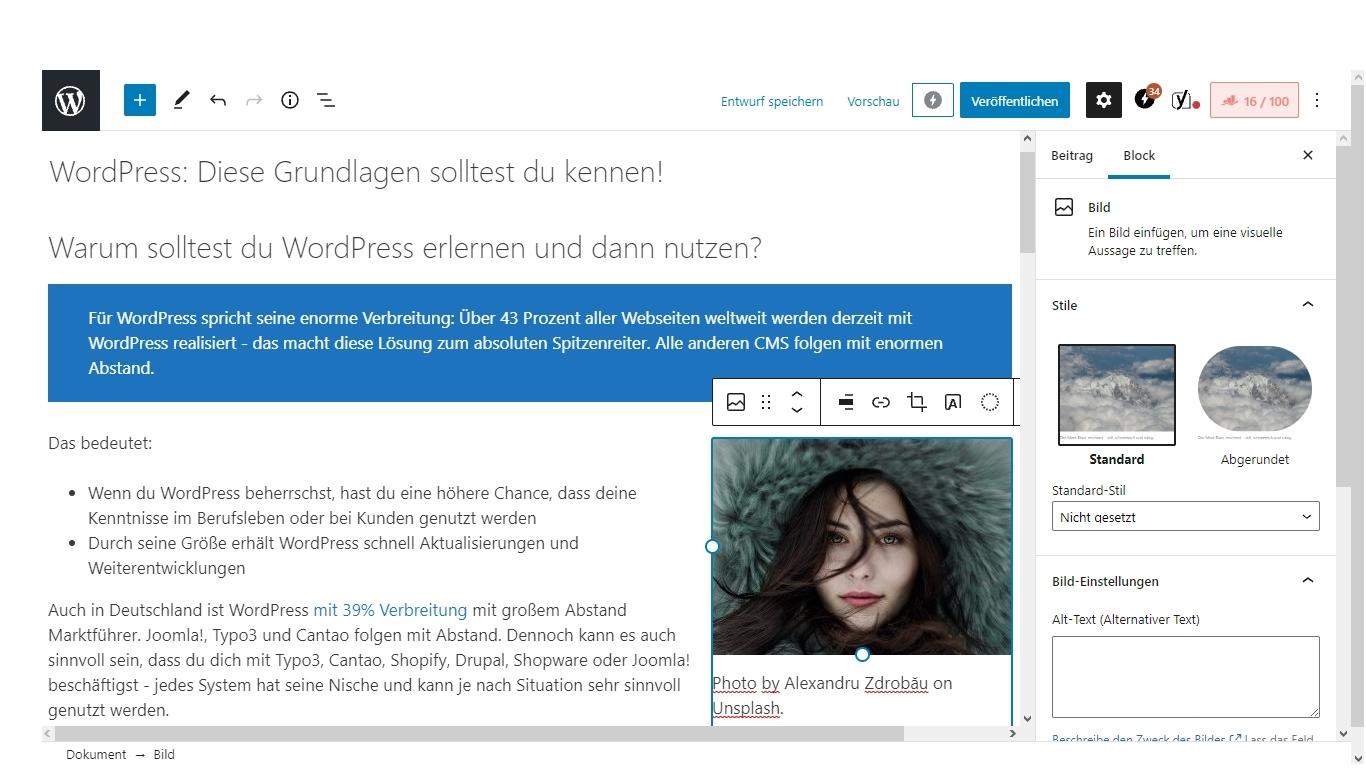
Task: Click the dotted circle duotone filter icon
Action: pyautogui.click(x=989, y=402)
